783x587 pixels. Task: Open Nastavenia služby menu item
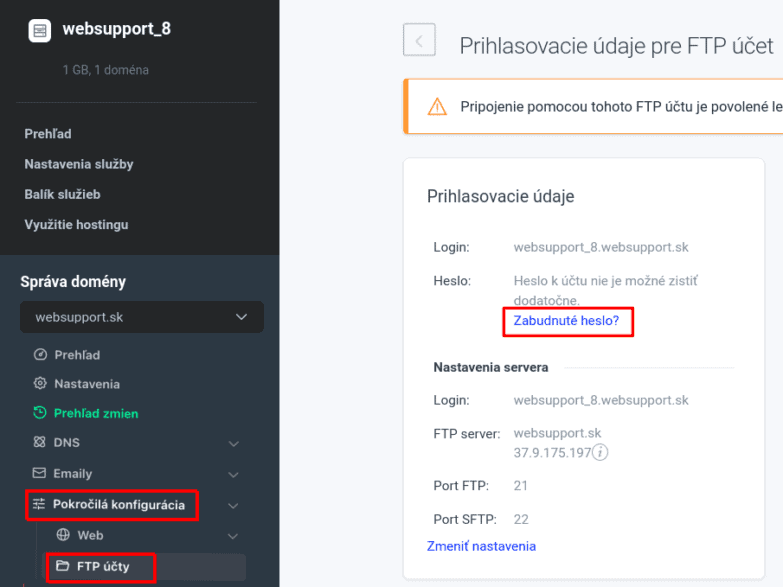click(x=79, y=164)
